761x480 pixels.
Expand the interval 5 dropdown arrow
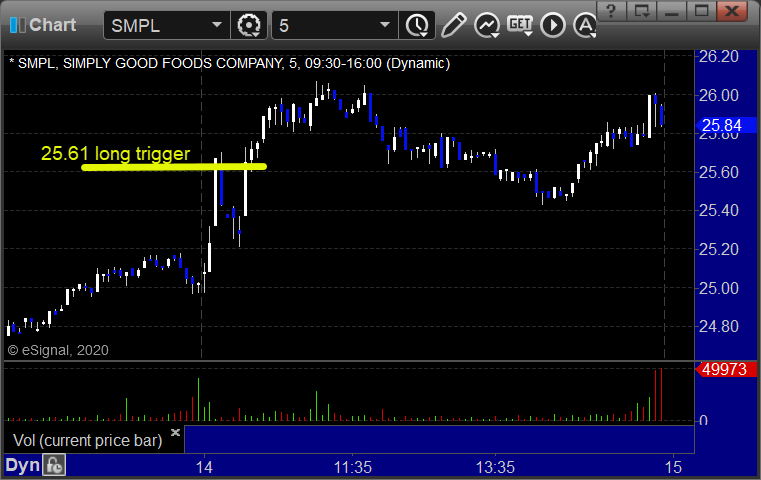pyautogui.click(x=384, y=25)
